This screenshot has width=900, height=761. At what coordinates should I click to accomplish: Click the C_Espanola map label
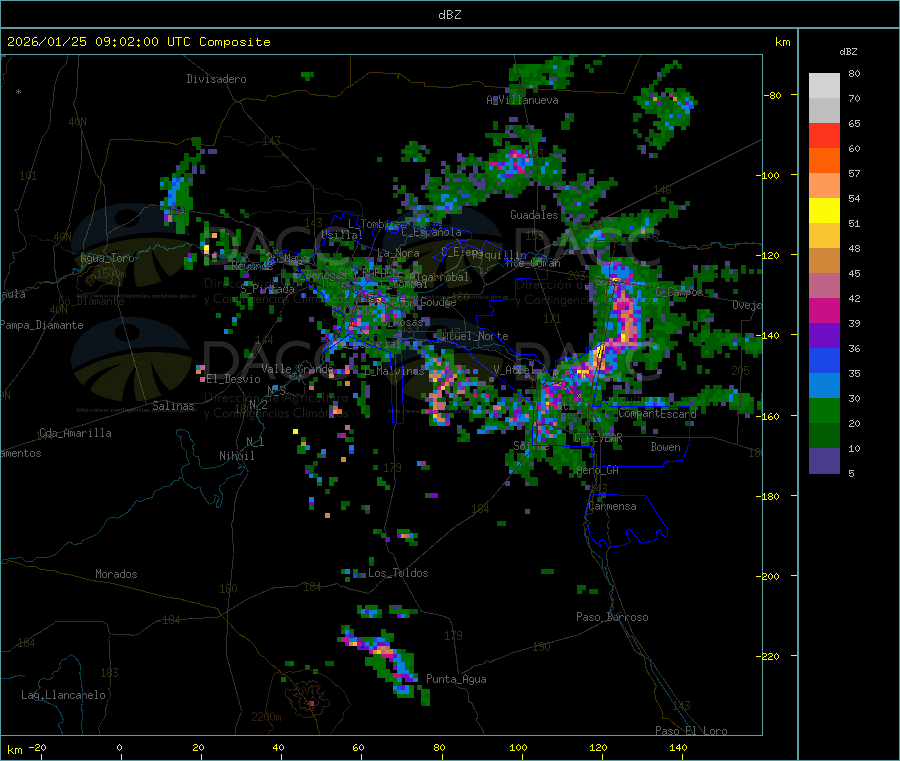pos(431,232)
